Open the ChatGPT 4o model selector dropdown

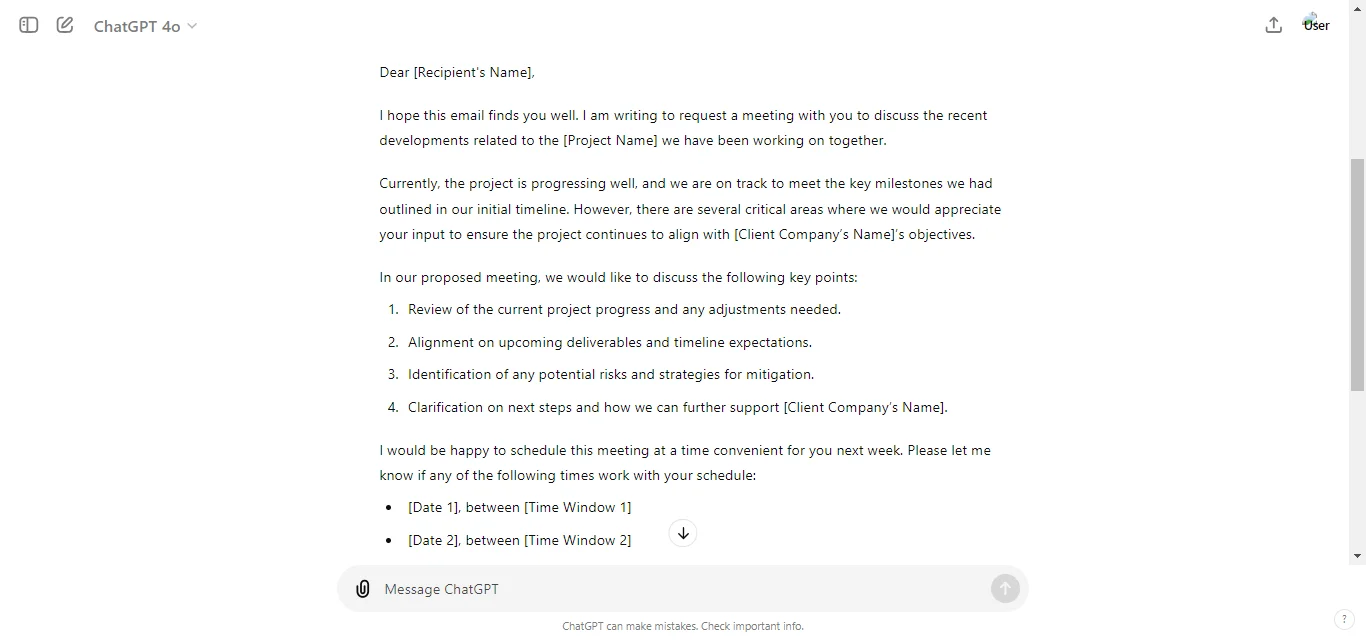click(145, 26)
